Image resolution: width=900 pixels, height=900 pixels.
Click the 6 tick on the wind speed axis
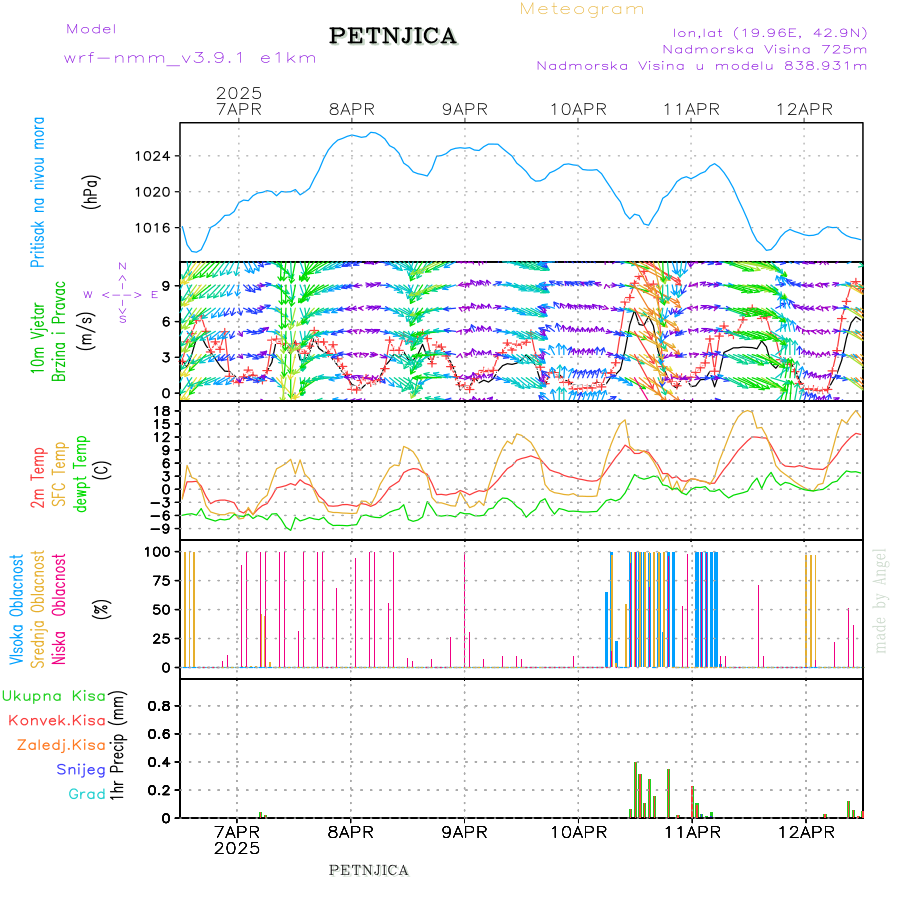[x=166, y=321]
